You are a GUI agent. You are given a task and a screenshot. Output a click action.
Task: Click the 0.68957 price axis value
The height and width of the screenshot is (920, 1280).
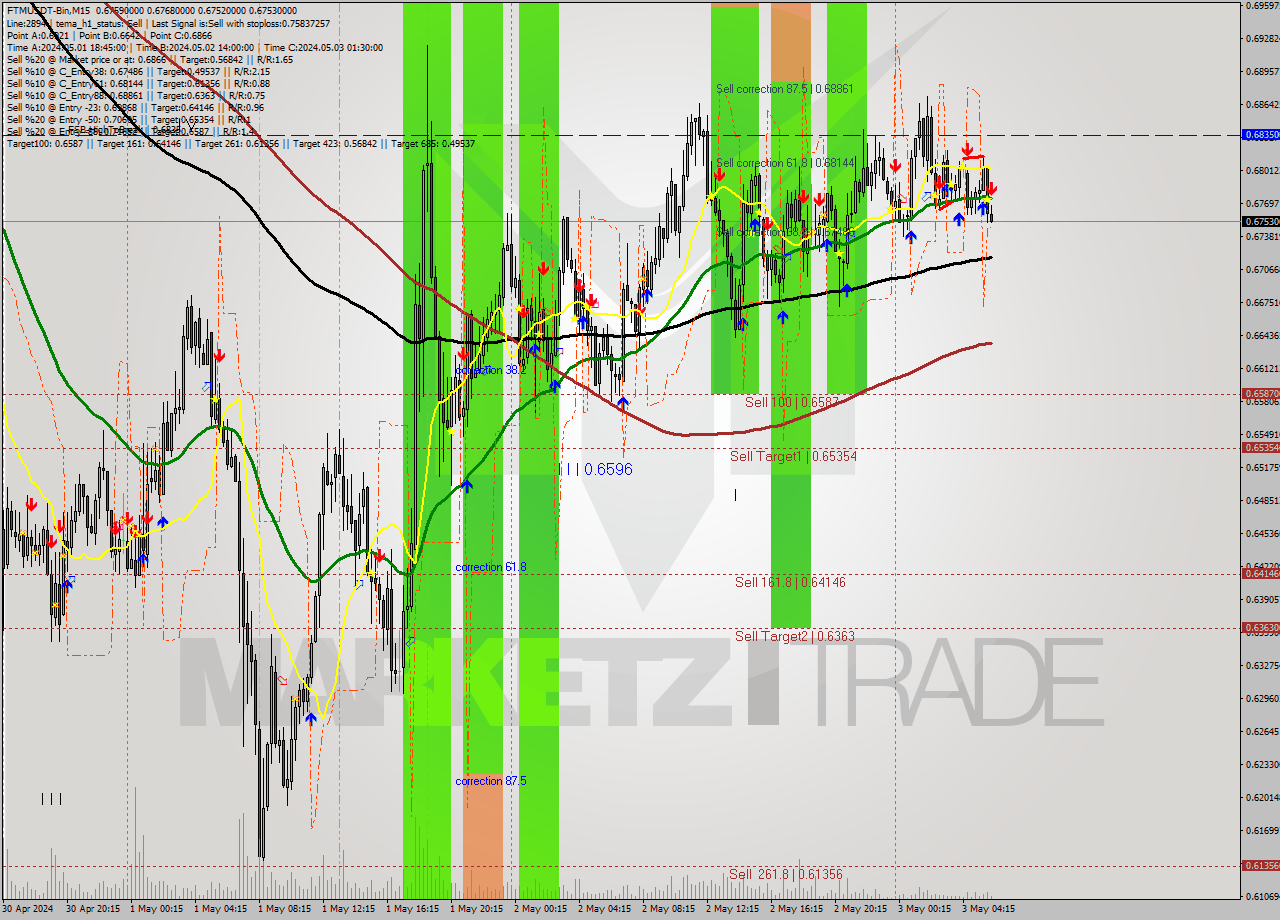1263,72
